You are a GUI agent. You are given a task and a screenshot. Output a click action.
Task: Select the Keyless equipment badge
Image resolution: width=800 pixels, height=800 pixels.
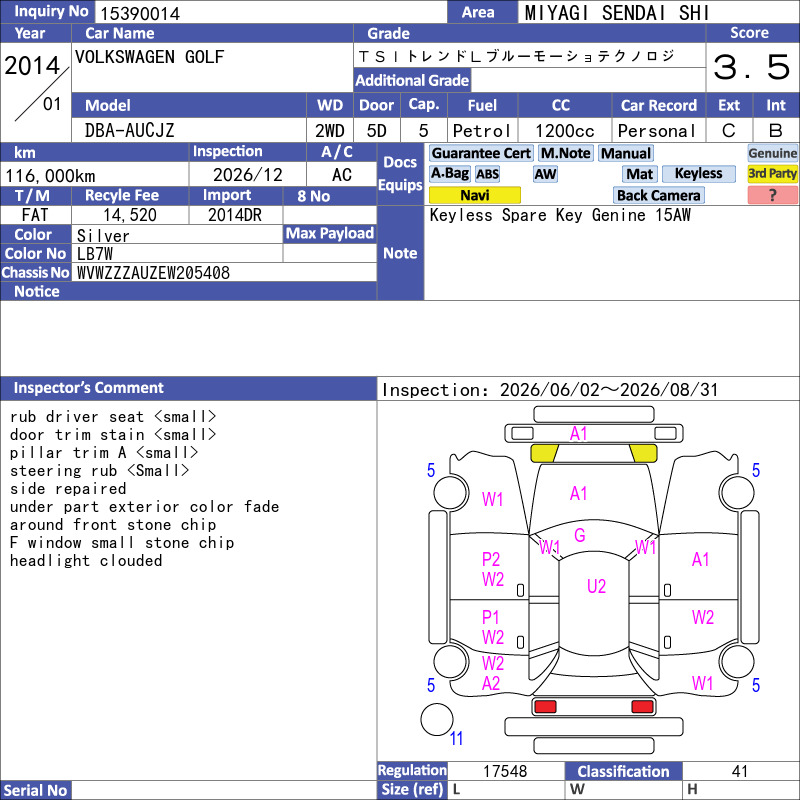click(x=698, y=173)
